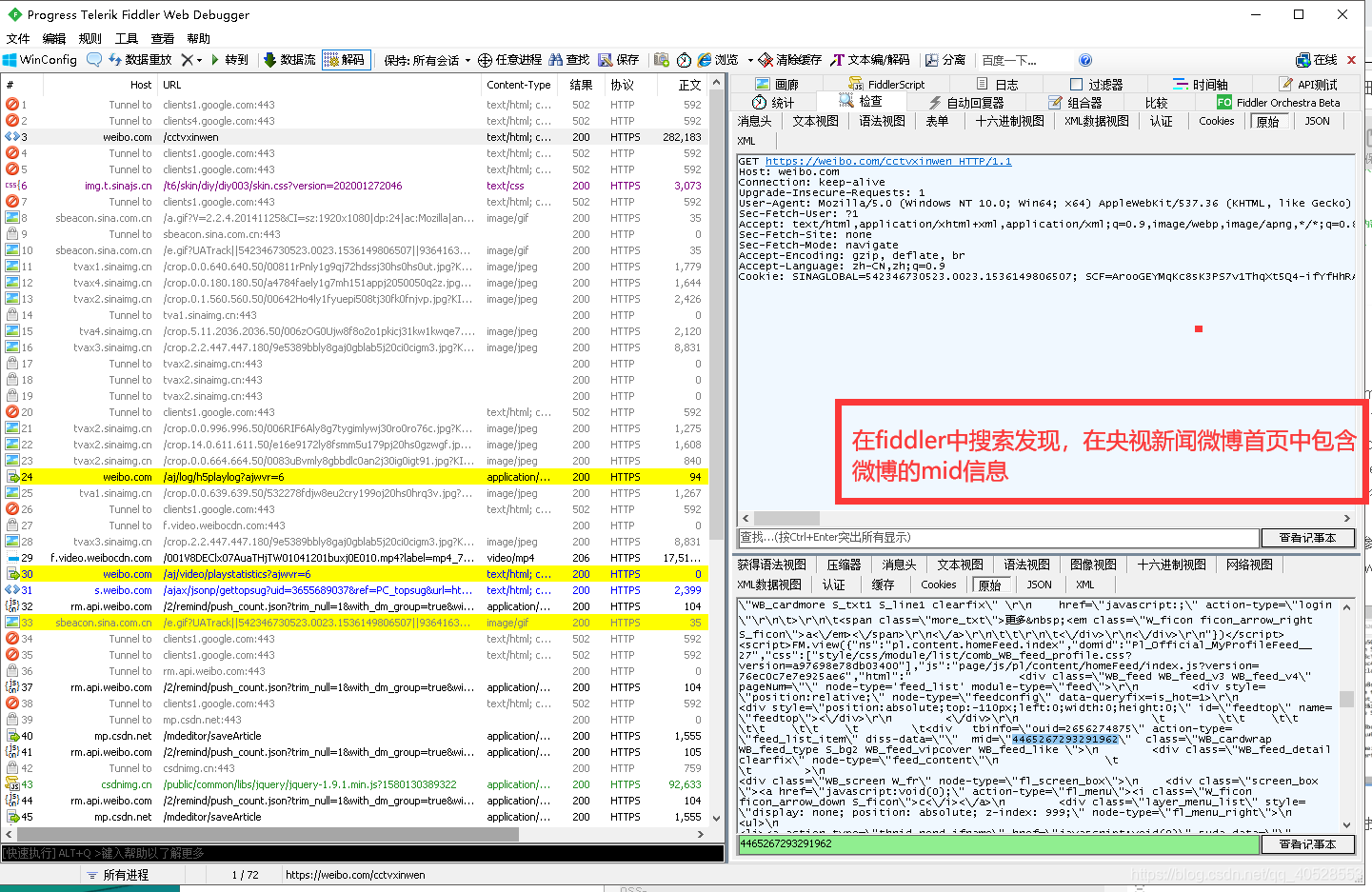This screenshot has width=1372, height=892.
Task: Click the timer stopwatch icon
Action: (x=684, y=59)
